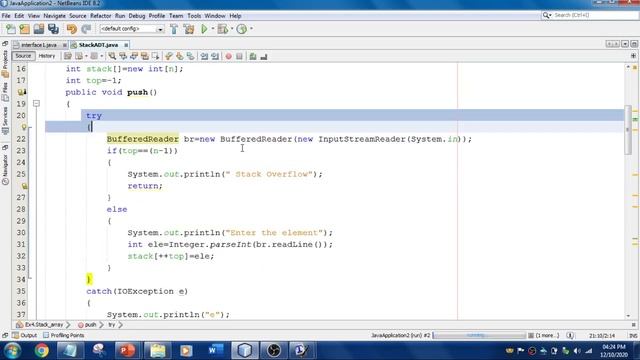
Task: Click the Undo arrow icon
Action: point(72,29)
